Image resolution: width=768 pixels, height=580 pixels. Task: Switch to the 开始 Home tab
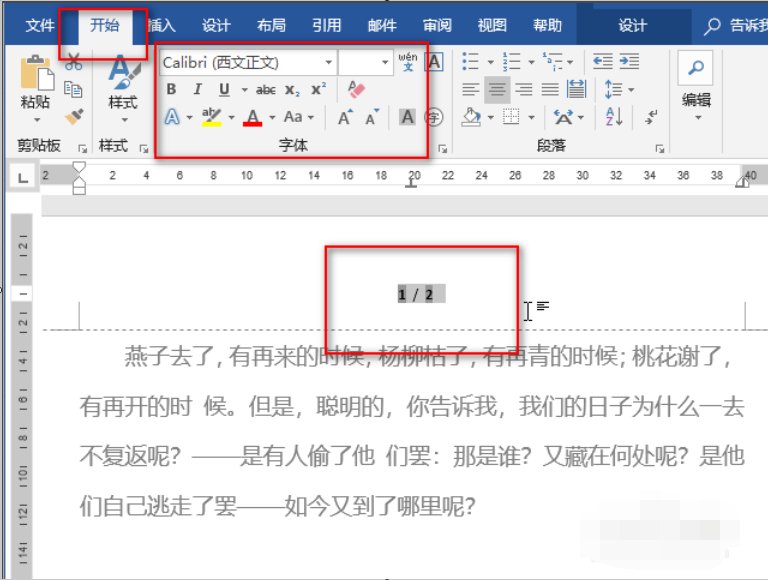(104, 24)
